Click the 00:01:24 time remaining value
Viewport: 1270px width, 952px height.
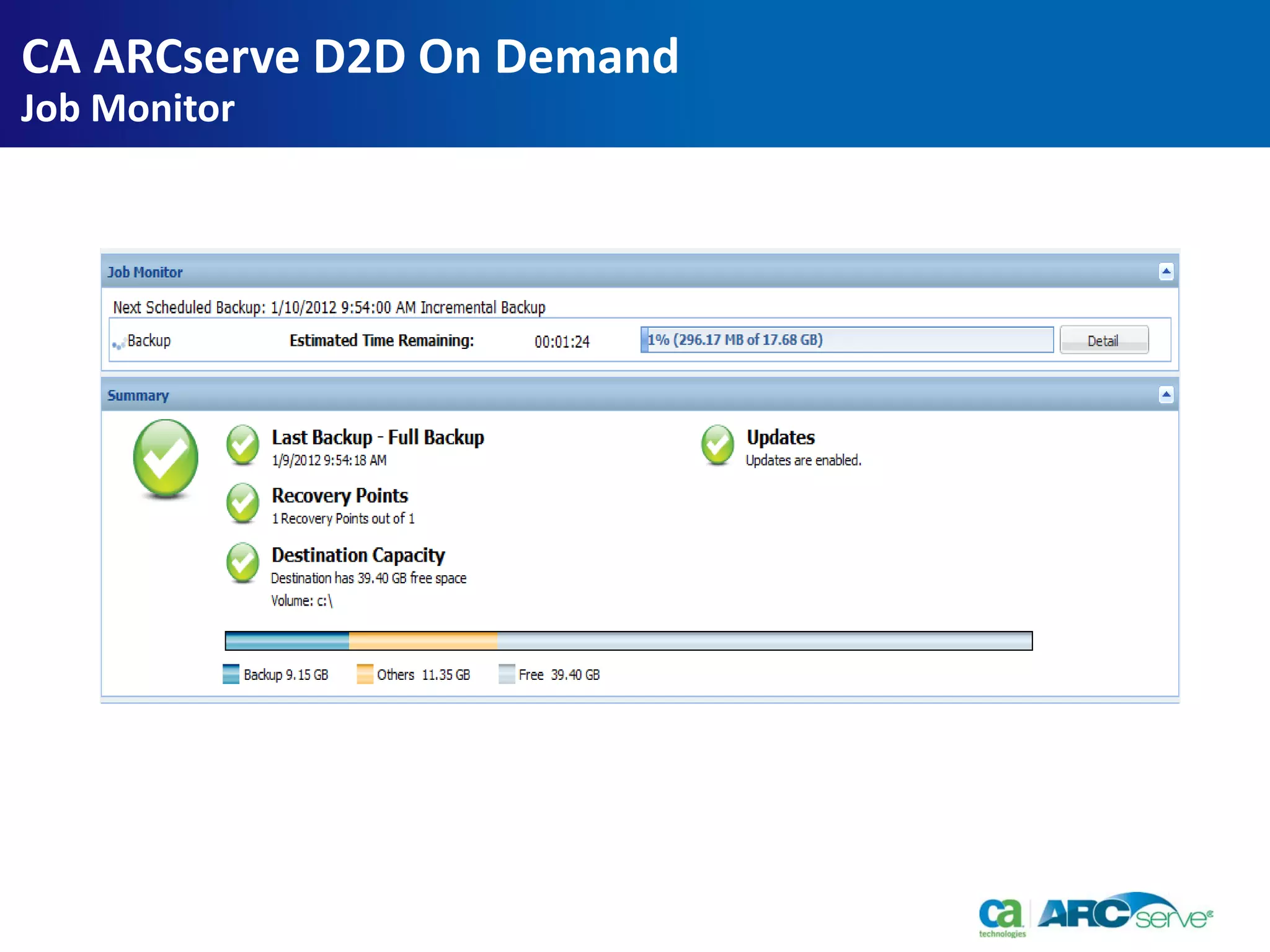tap(562, 342)
